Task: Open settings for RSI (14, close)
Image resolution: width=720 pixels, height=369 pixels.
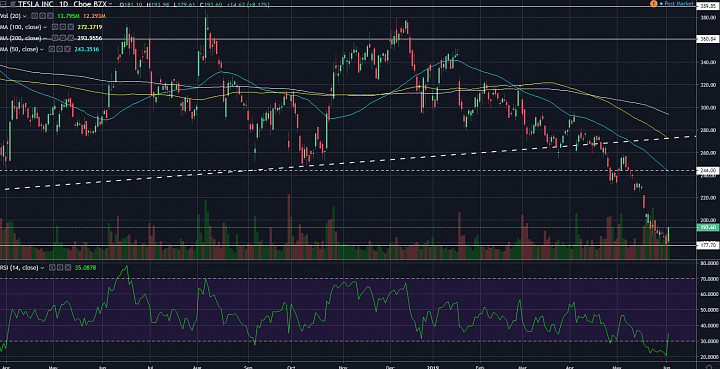Action: click(60, 268)
